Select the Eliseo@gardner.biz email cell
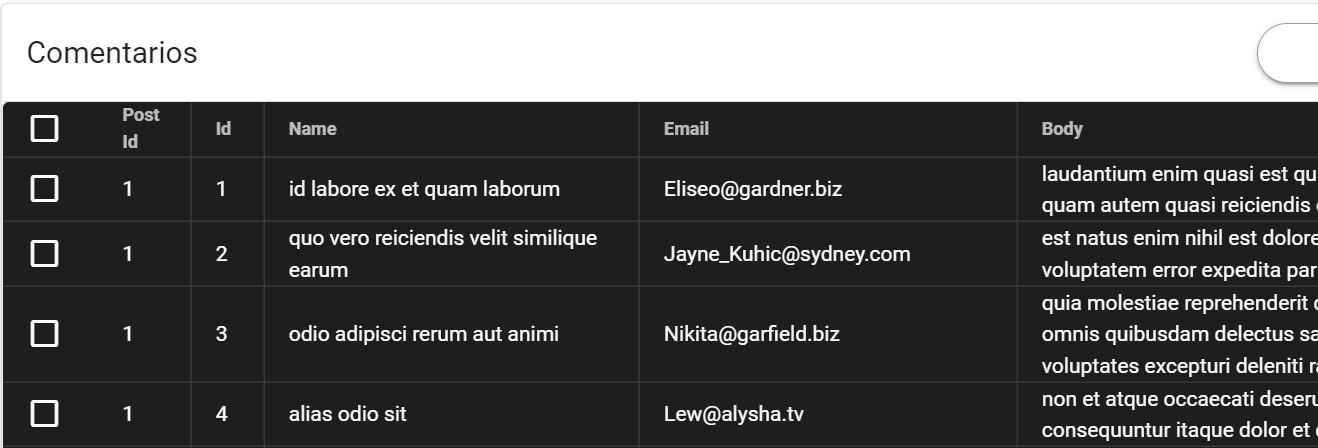 click(x=753, y=189)
